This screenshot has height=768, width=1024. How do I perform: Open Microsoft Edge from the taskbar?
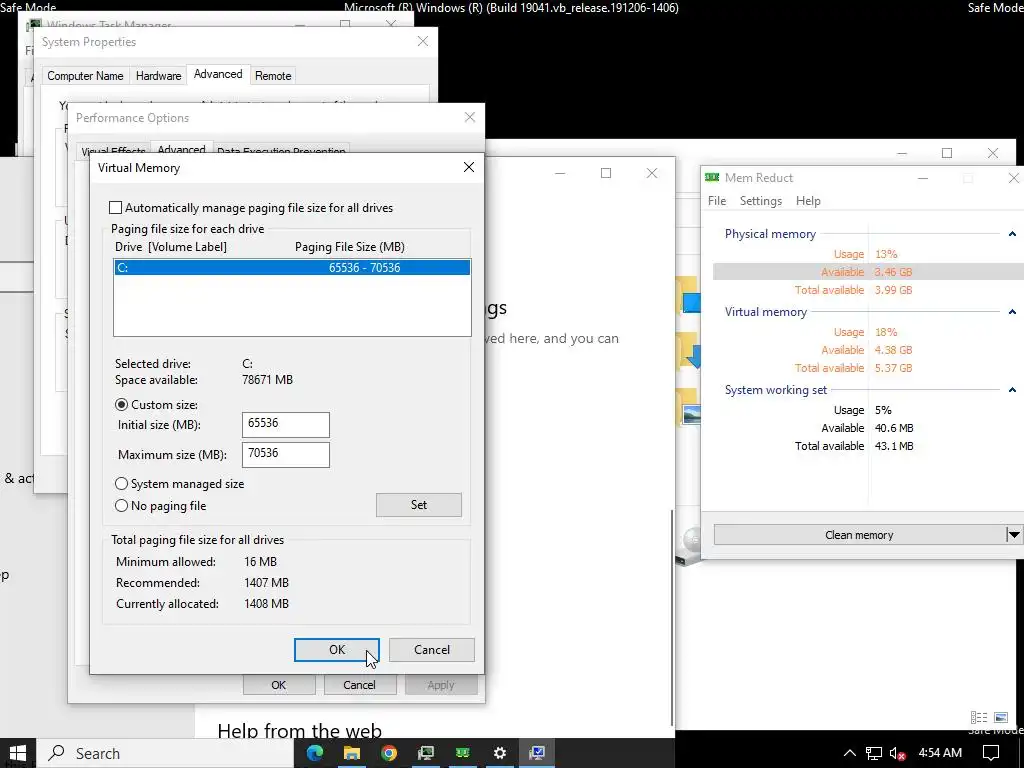[x=315, y=753]
